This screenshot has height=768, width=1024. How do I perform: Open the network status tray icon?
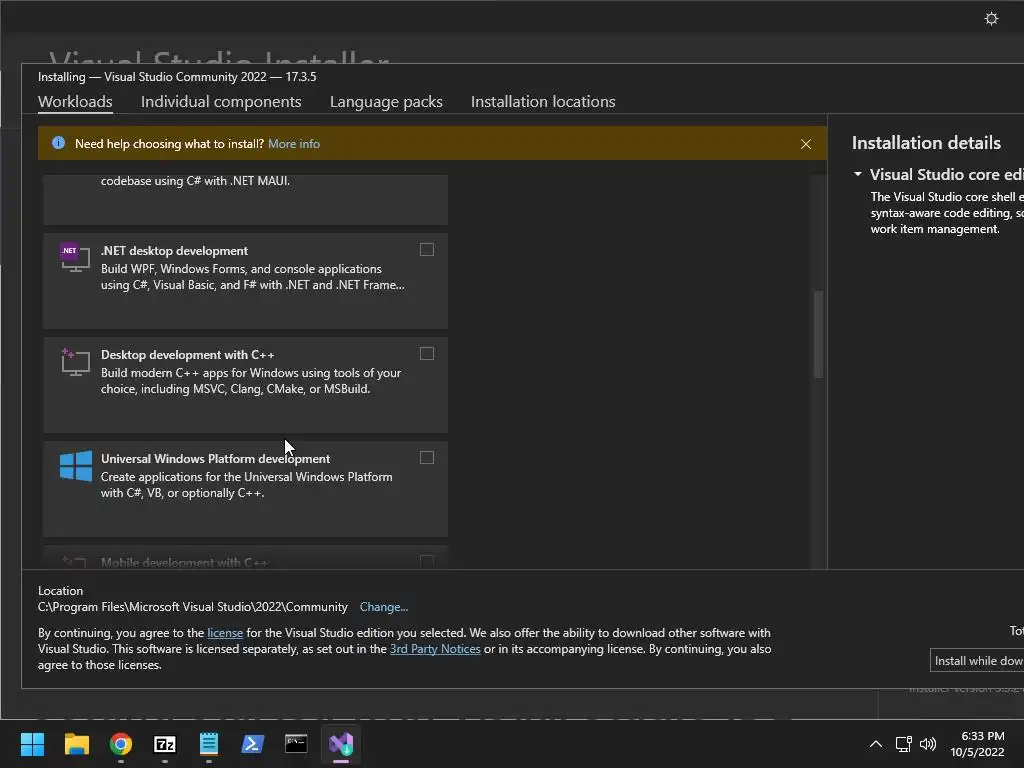point(904,744)
